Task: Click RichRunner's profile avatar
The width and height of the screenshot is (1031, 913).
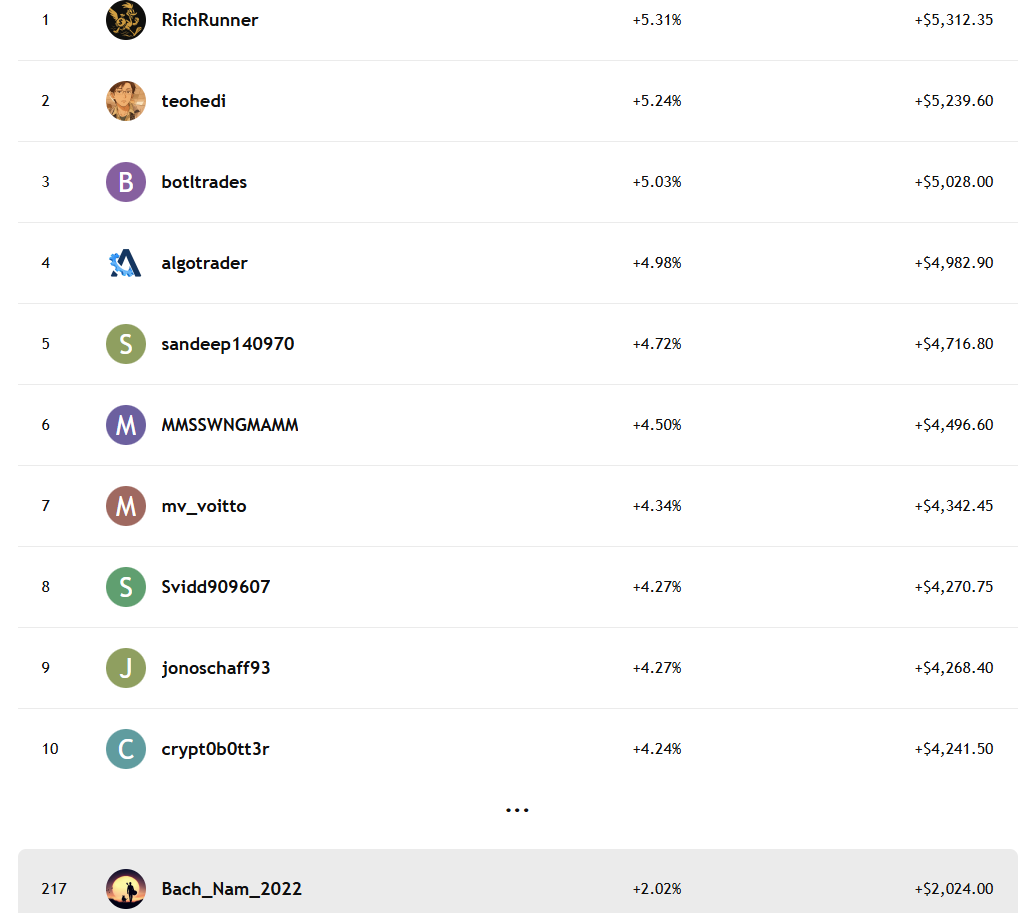Action: [x=126, y=20]
